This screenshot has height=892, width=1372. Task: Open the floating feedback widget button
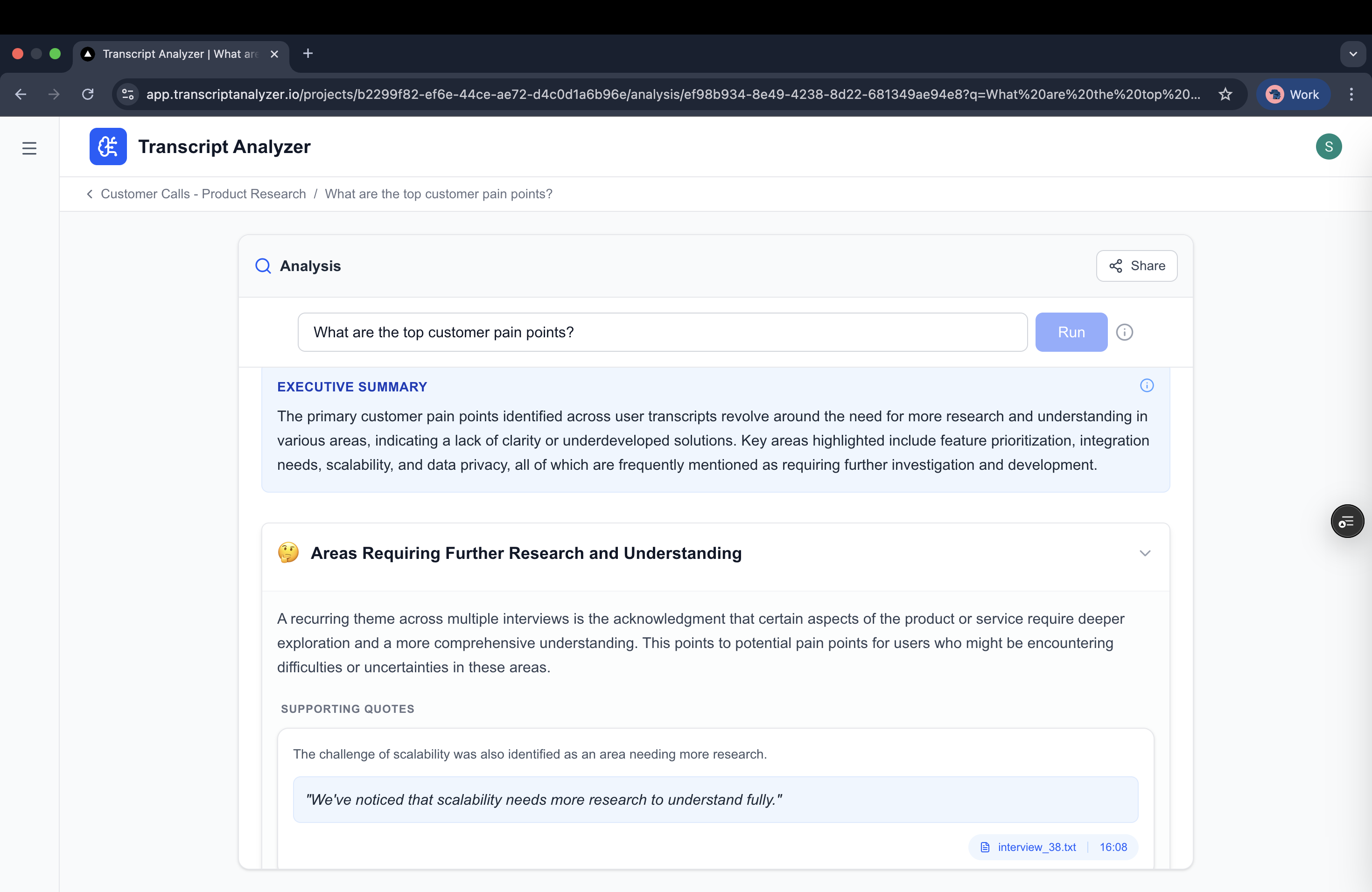(1347, 522)
